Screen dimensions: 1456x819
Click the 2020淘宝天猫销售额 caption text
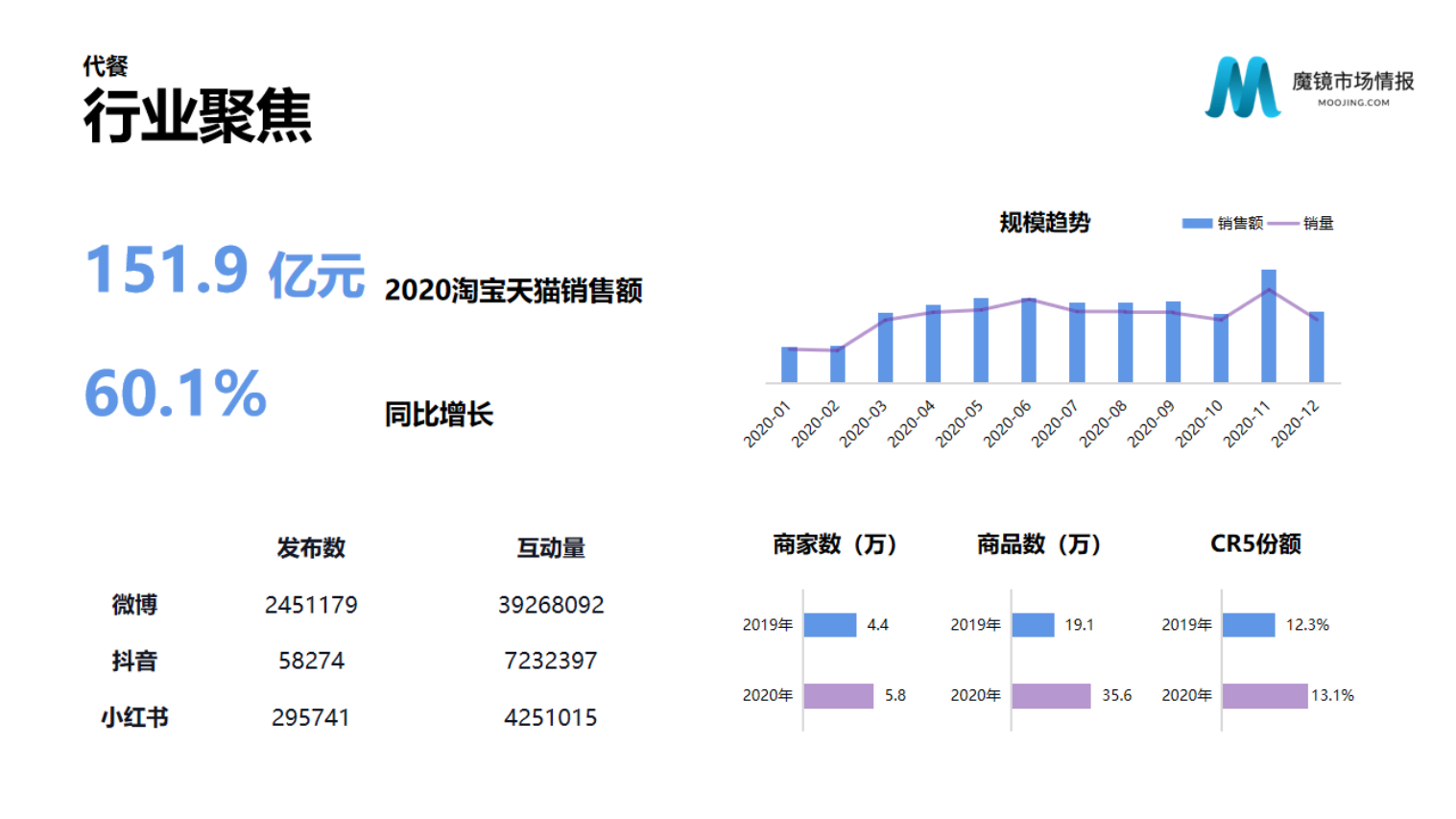click(513, 291)
